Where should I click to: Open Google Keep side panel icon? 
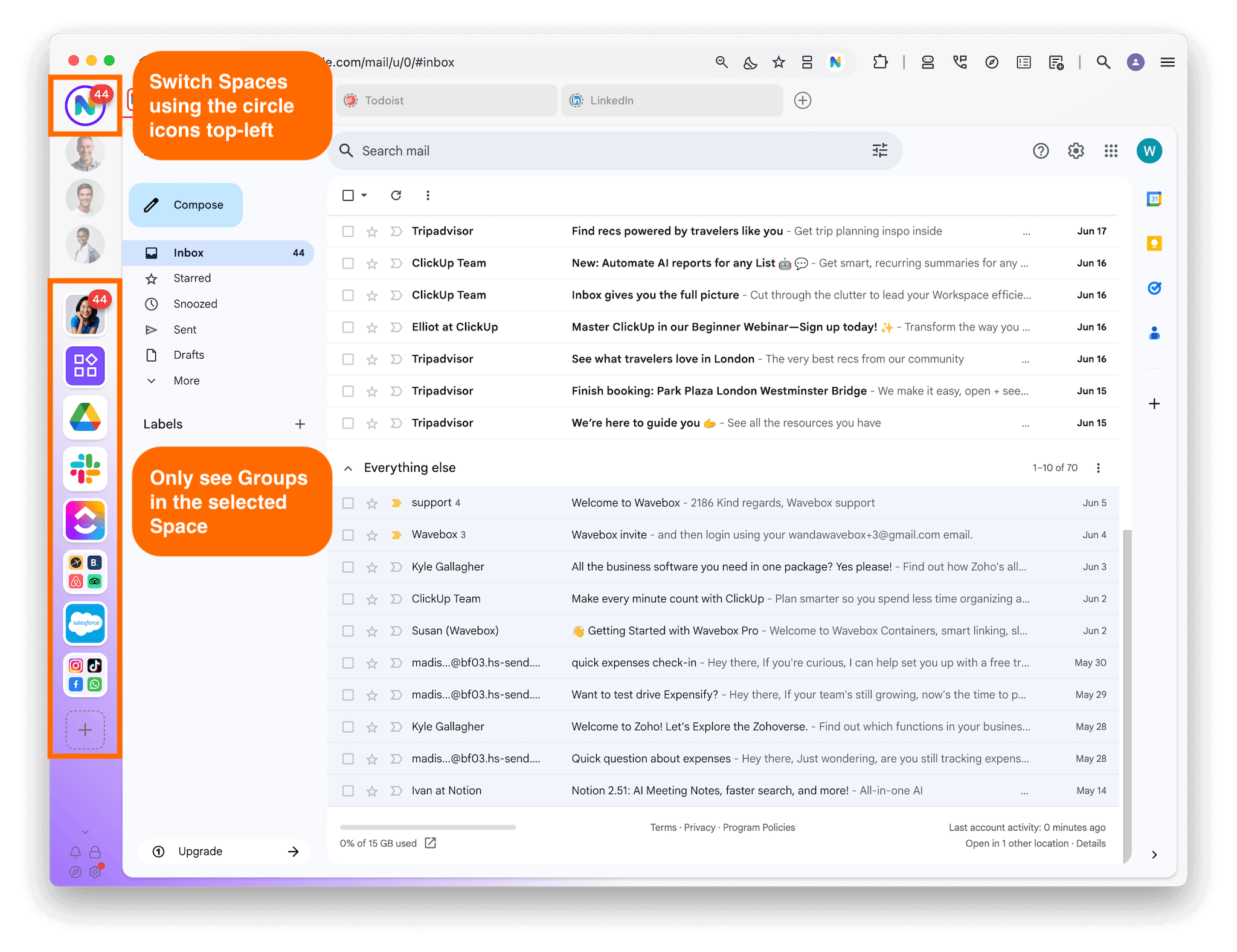pos(1154,243)
